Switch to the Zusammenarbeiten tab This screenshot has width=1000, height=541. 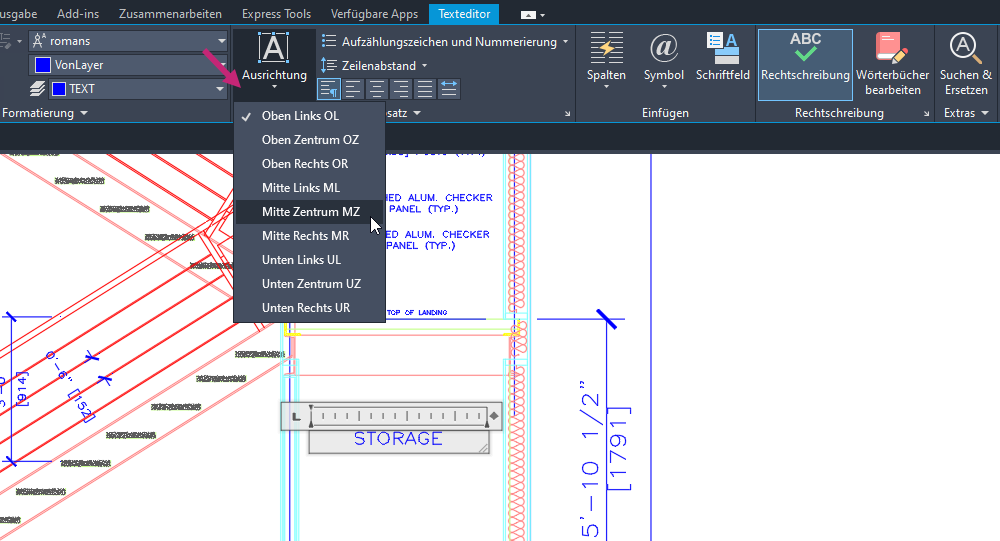(170, 13)
